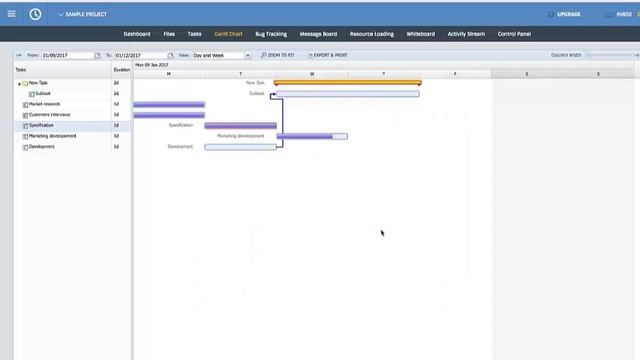
Task: Go to the Dashboard tab
Action: coord(137,34)
